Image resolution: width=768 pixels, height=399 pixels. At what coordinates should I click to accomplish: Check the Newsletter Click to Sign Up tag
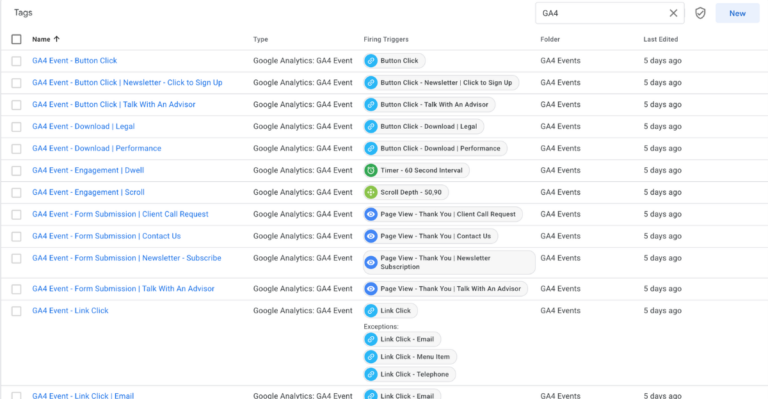pyautogui.click(x=16, y=83)
